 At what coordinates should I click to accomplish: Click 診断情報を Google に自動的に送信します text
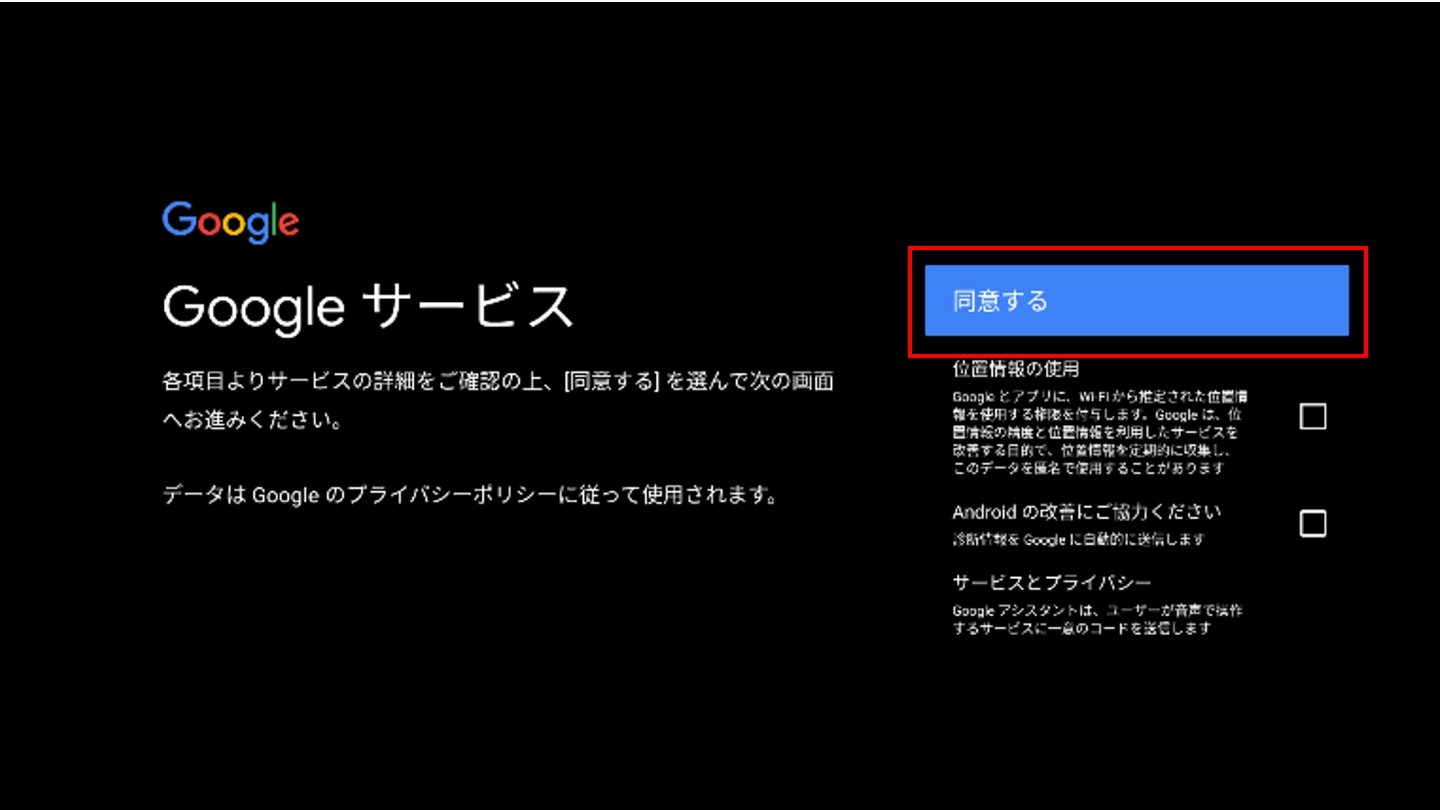tap(1078, 540)
